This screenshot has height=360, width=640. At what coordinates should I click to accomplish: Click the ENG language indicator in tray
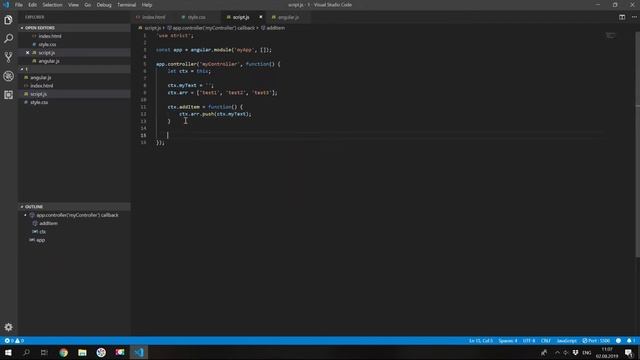coord(587,352)
